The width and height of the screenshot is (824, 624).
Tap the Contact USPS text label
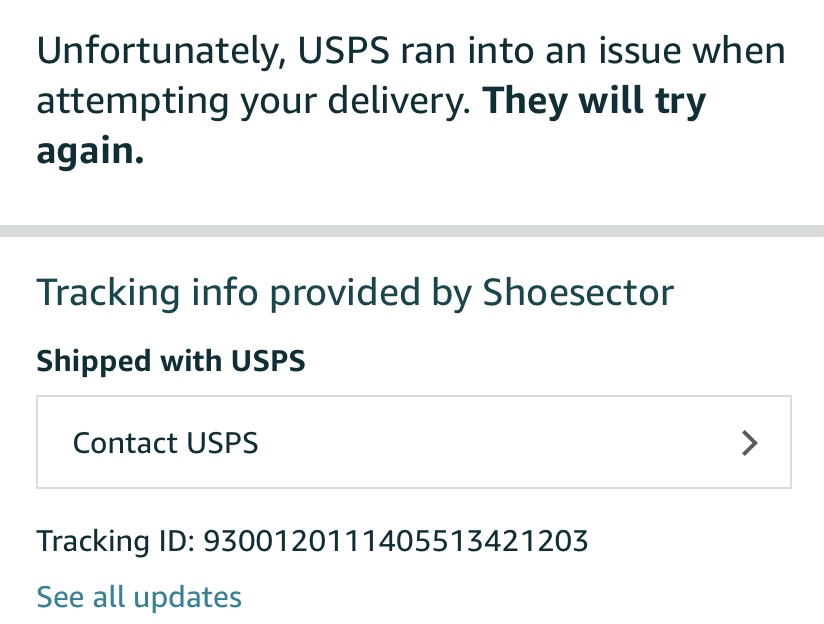166,443
